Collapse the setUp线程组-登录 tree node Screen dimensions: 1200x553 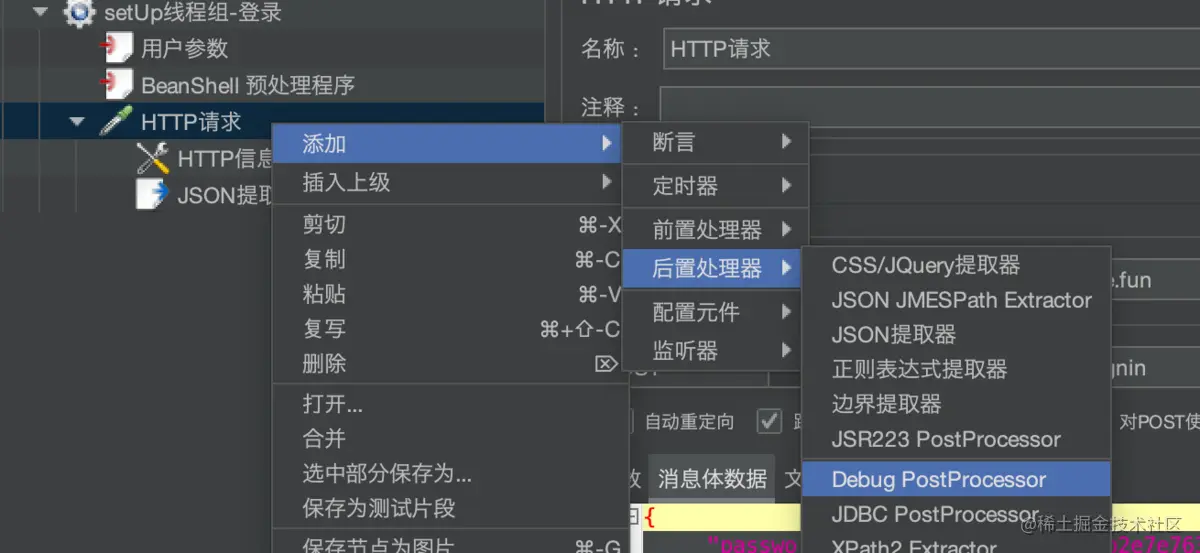point(41,13)
